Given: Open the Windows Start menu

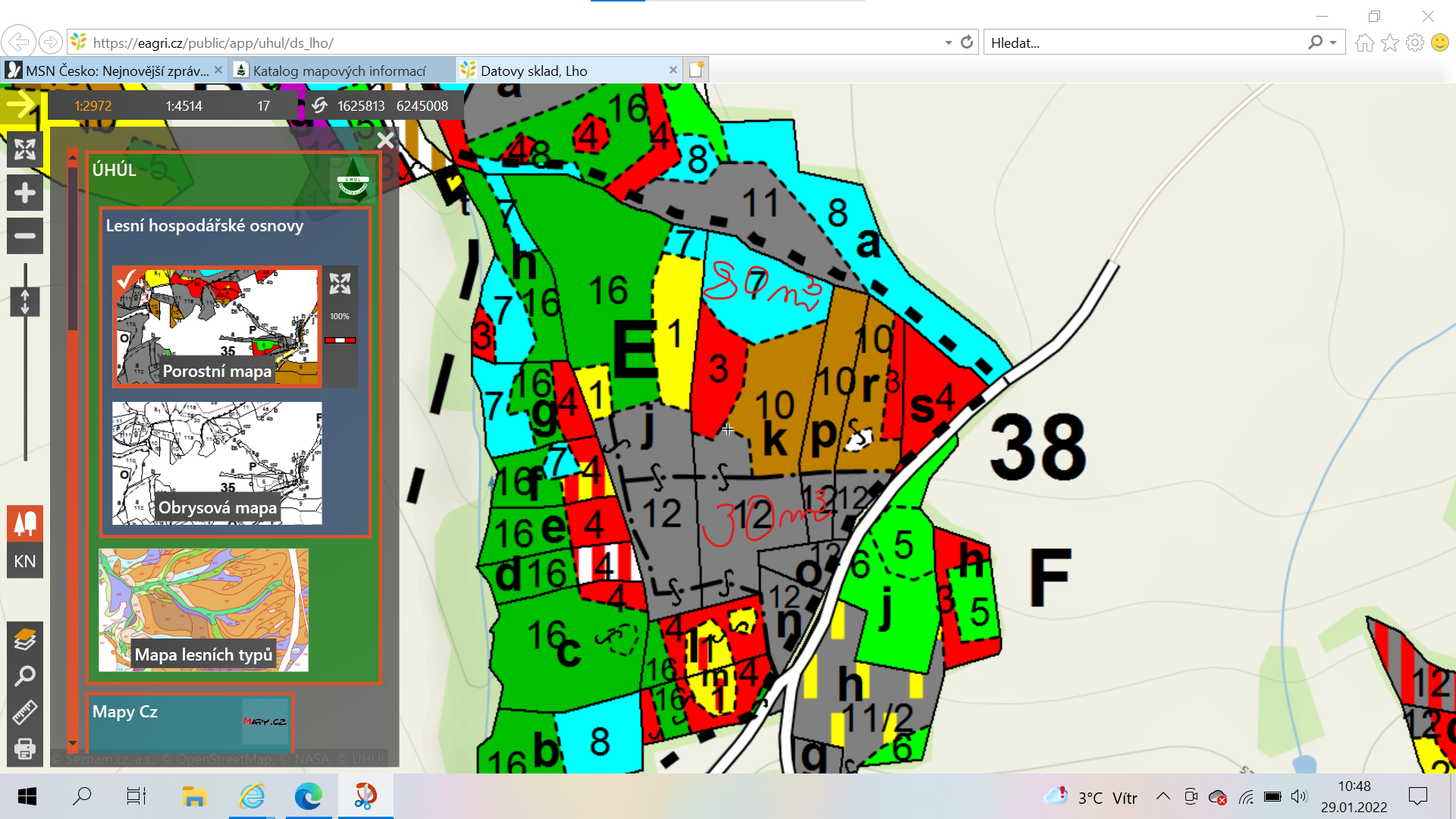Looking at the screenshot, I should [x=27, y=796].
